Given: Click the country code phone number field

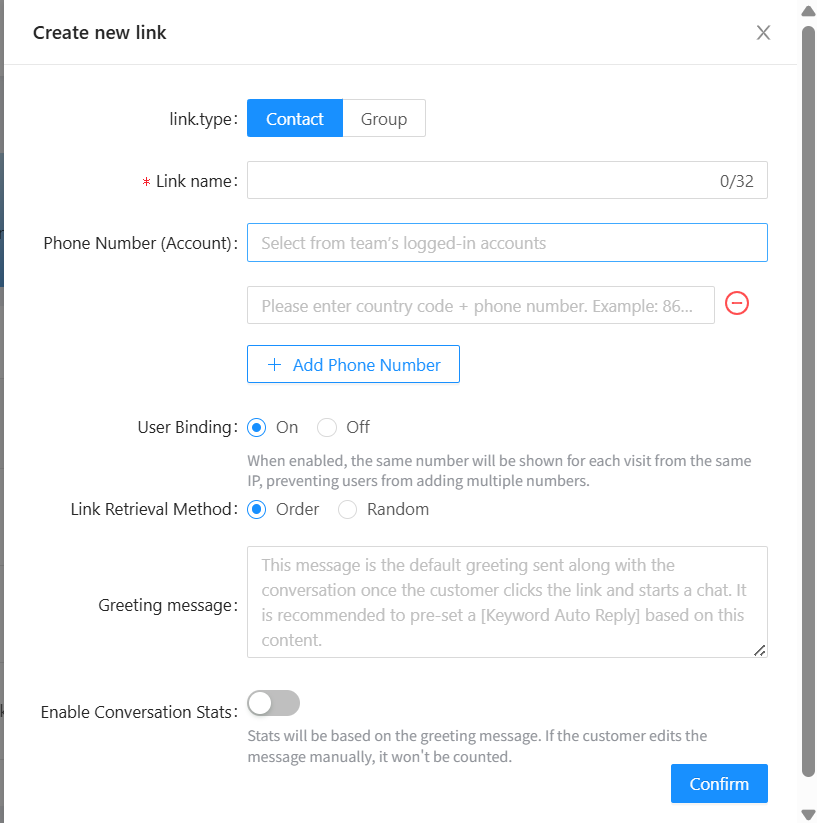Looking at the screenshot, I should click(480, 306).
